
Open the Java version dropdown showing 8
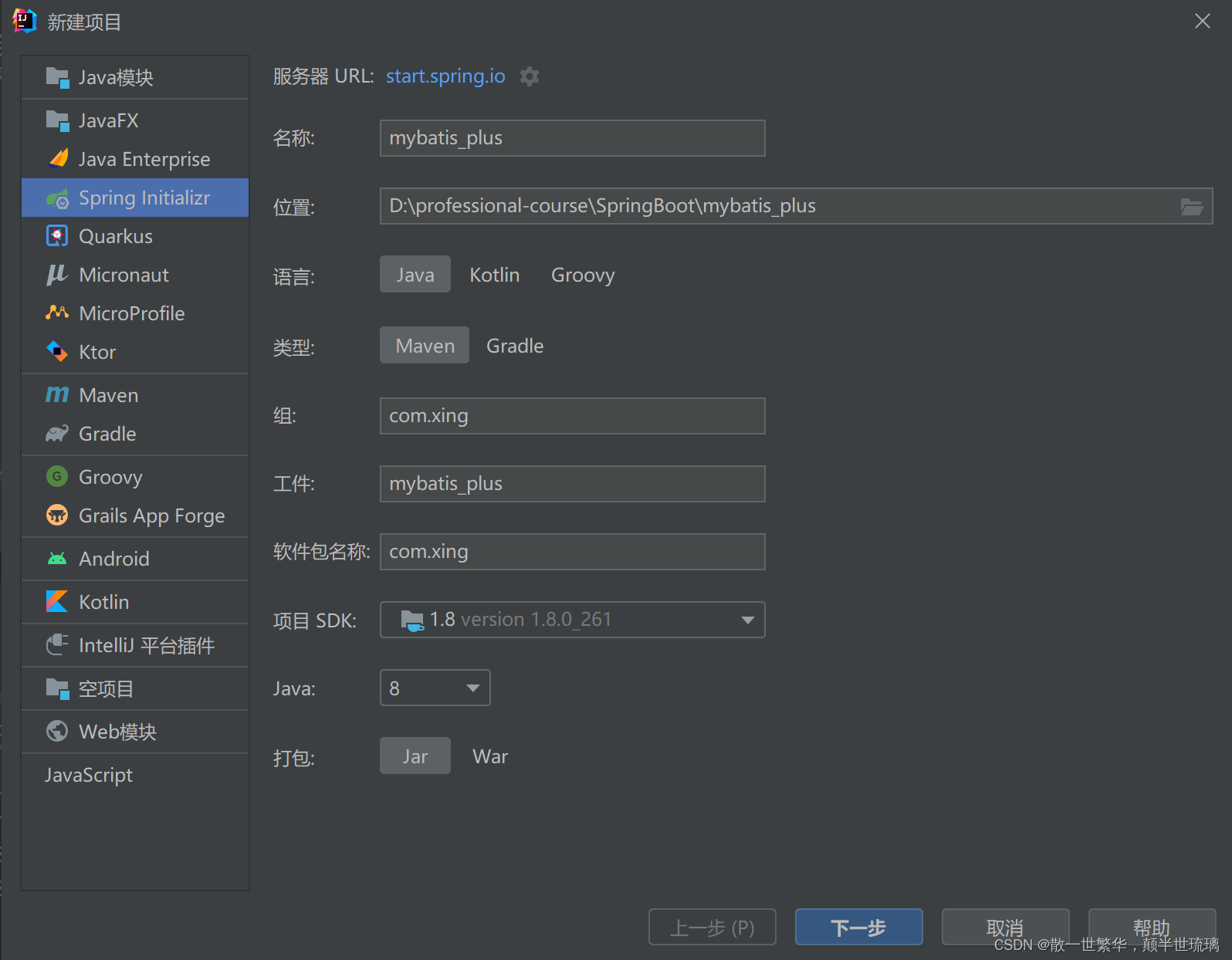(435, 688)
